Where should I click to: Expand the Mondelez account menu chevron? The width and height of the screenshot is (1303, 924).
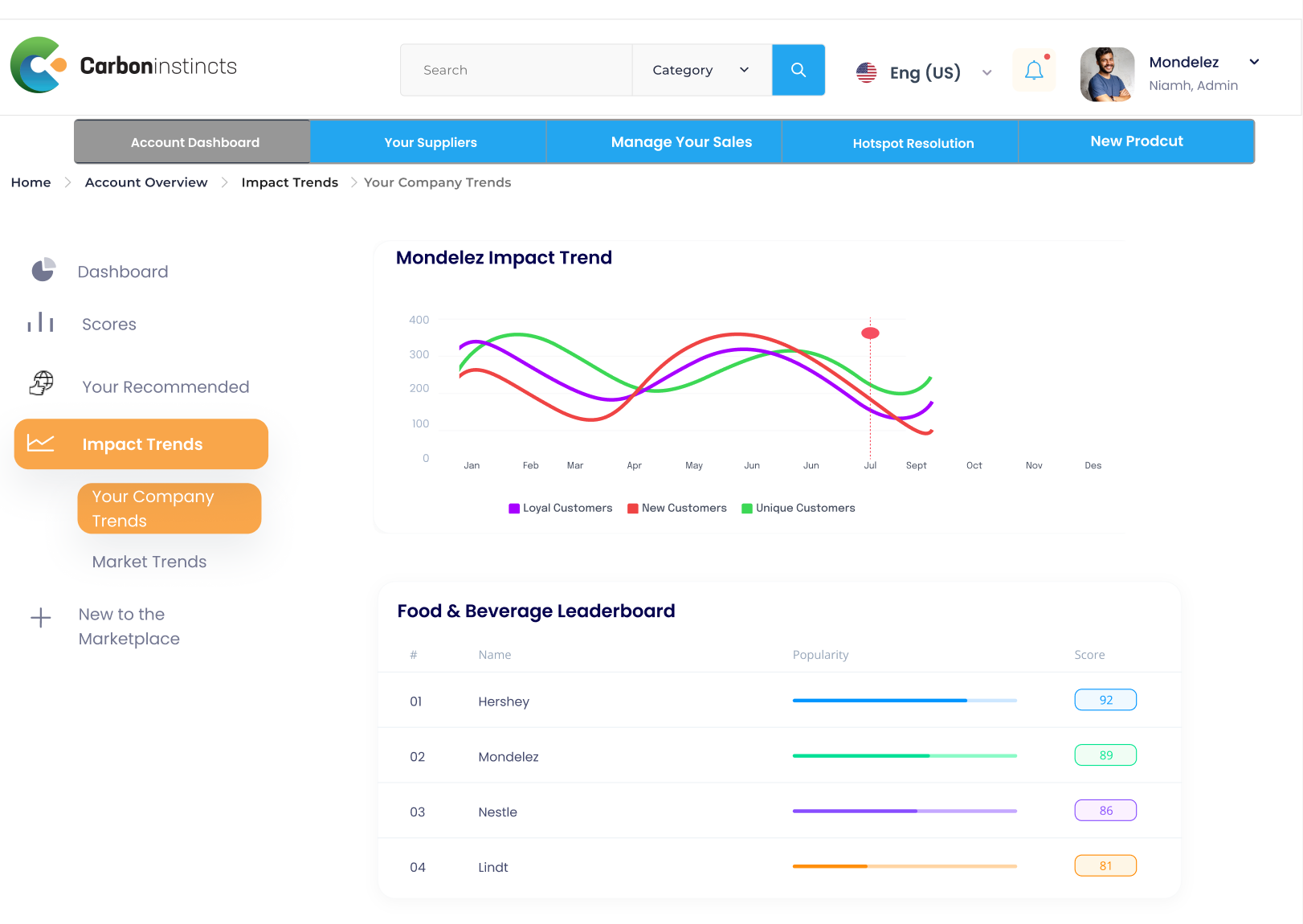(1254, 62)
